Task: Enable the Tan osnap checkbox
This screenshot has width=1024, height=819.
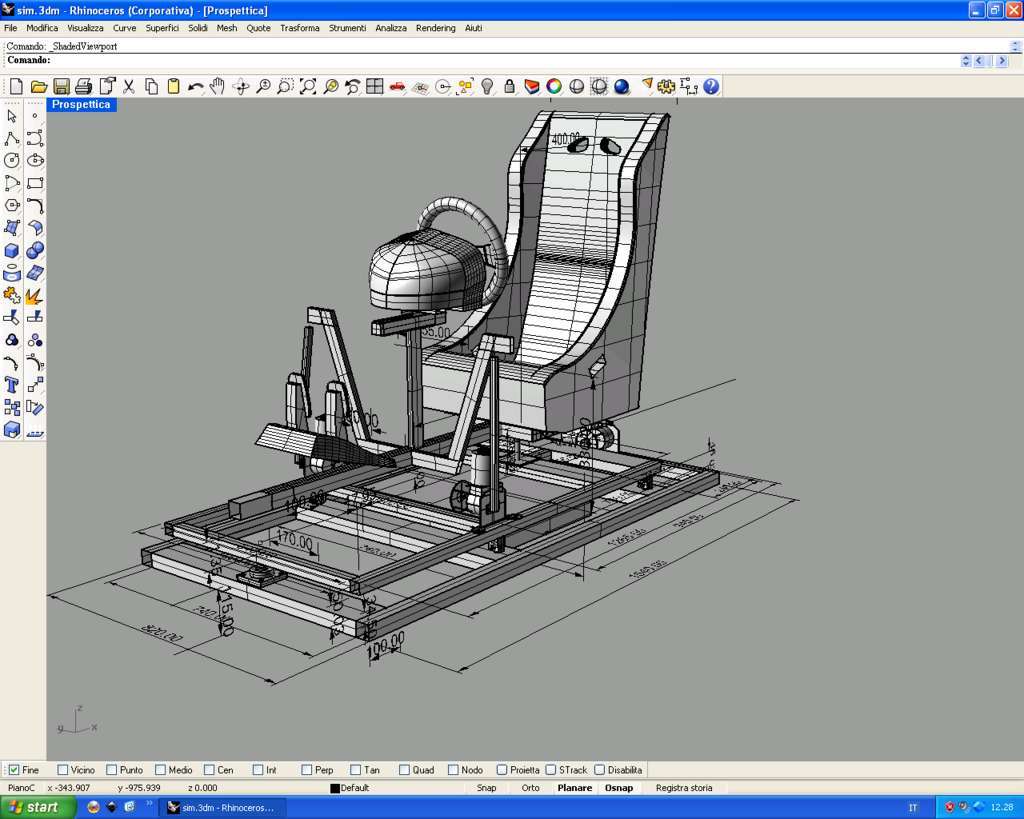Action: pyautogui.click(x=355, y=770)
